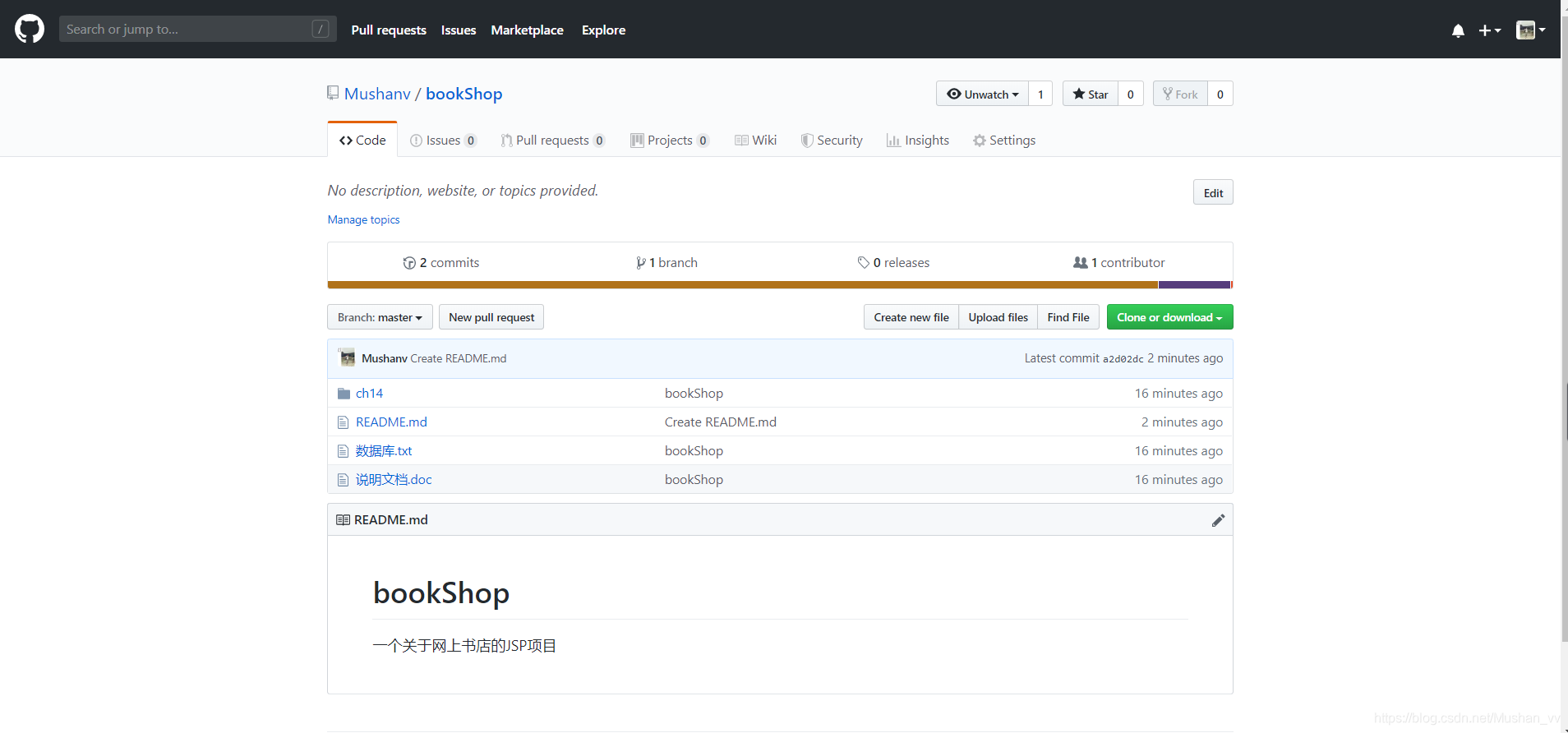Switch to the Security tab
The height and width of the screenshot is (733, 1568).
point(832,141)
